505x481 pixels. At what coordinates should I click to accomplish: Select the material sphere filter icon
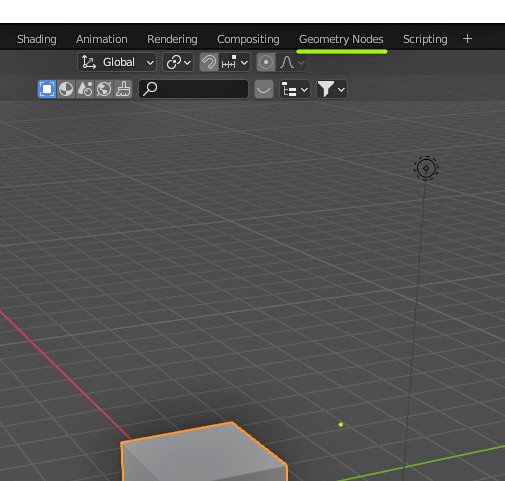tap(66, 89)
